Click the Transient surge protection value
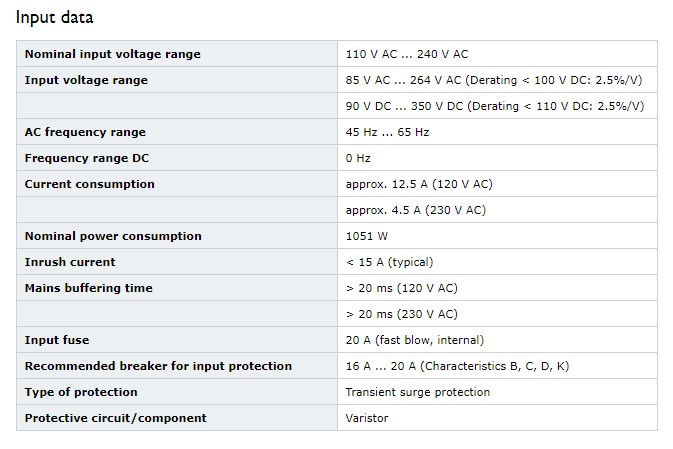This screenshot has width=673, height=449. point(418,392)
